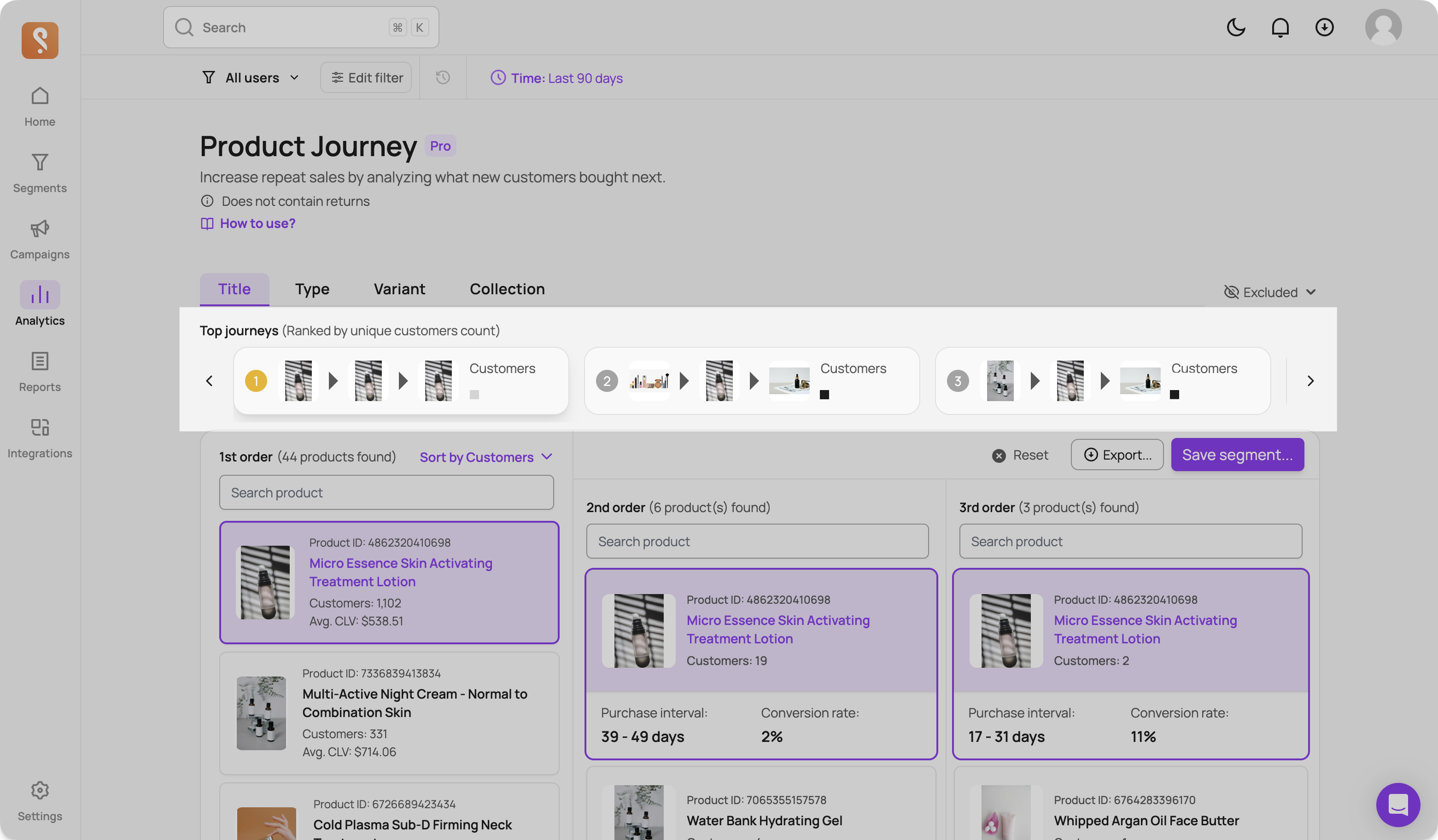The image size is (1438, 840).
Task: Select Cold Plasma Sub-D Firming Neck card
Action: click(x=389, y=811)
